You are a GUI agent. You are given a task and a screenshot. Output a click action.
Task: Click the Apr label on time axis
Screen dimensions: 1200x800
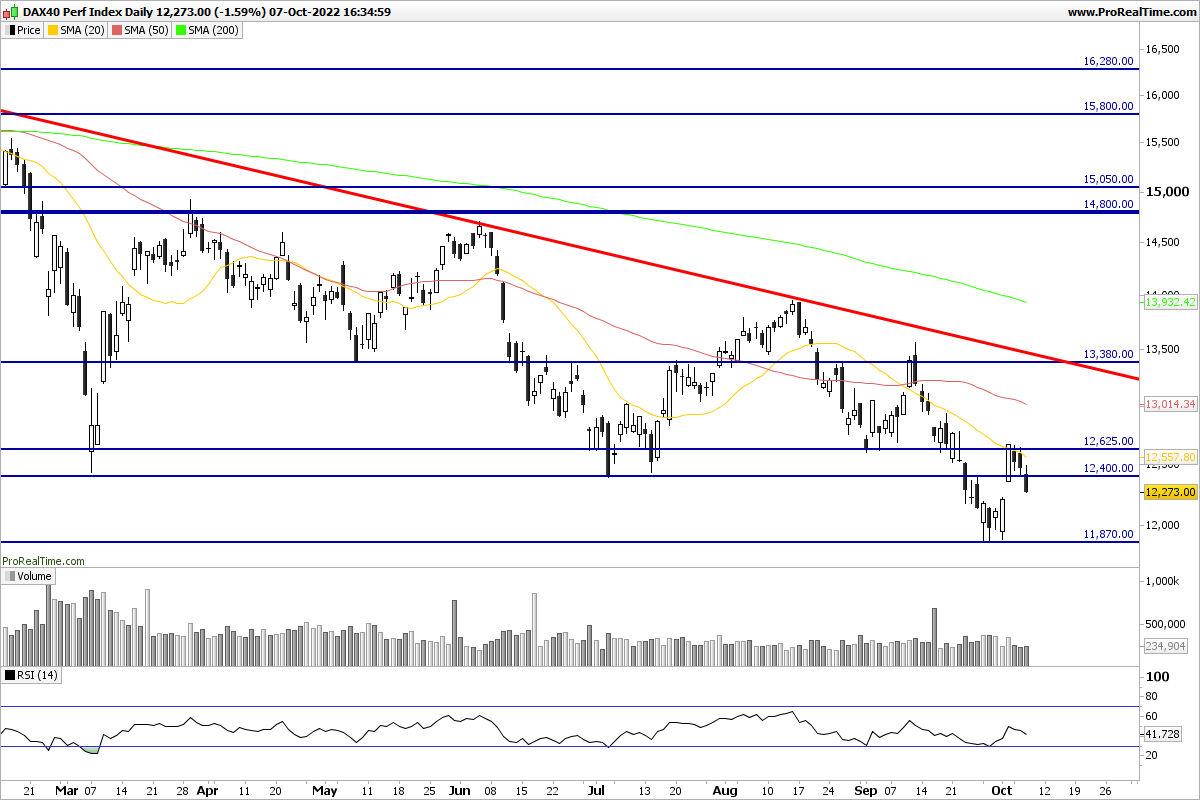click(x=208, y=790)
